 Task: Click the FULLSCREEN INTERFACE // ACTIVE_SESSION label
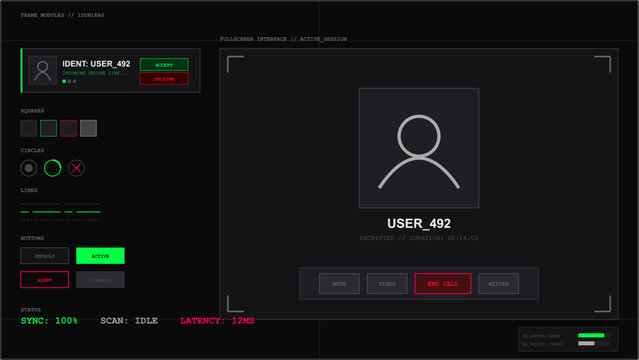[283, 39]
